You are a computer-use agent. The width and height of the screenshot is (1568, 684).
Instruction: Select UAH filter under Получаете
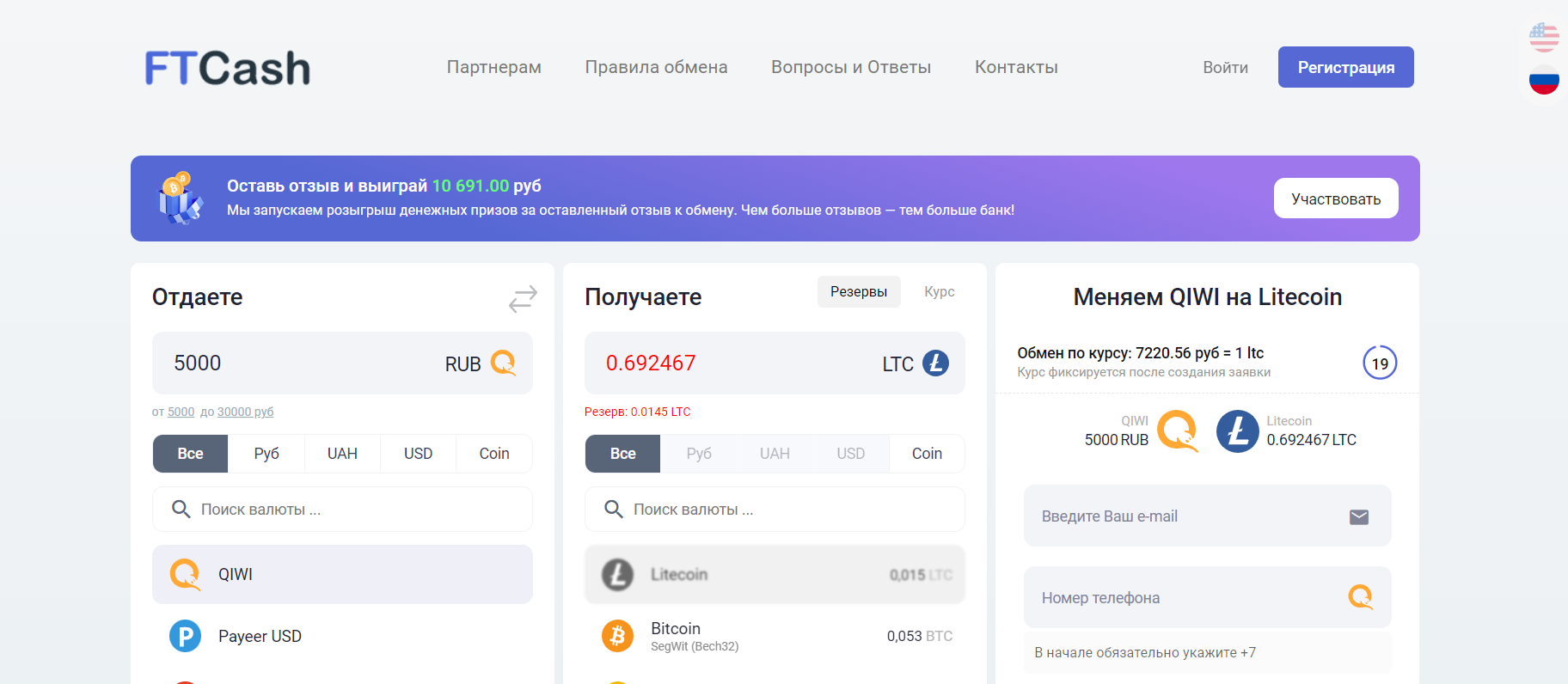click(775, 454)
